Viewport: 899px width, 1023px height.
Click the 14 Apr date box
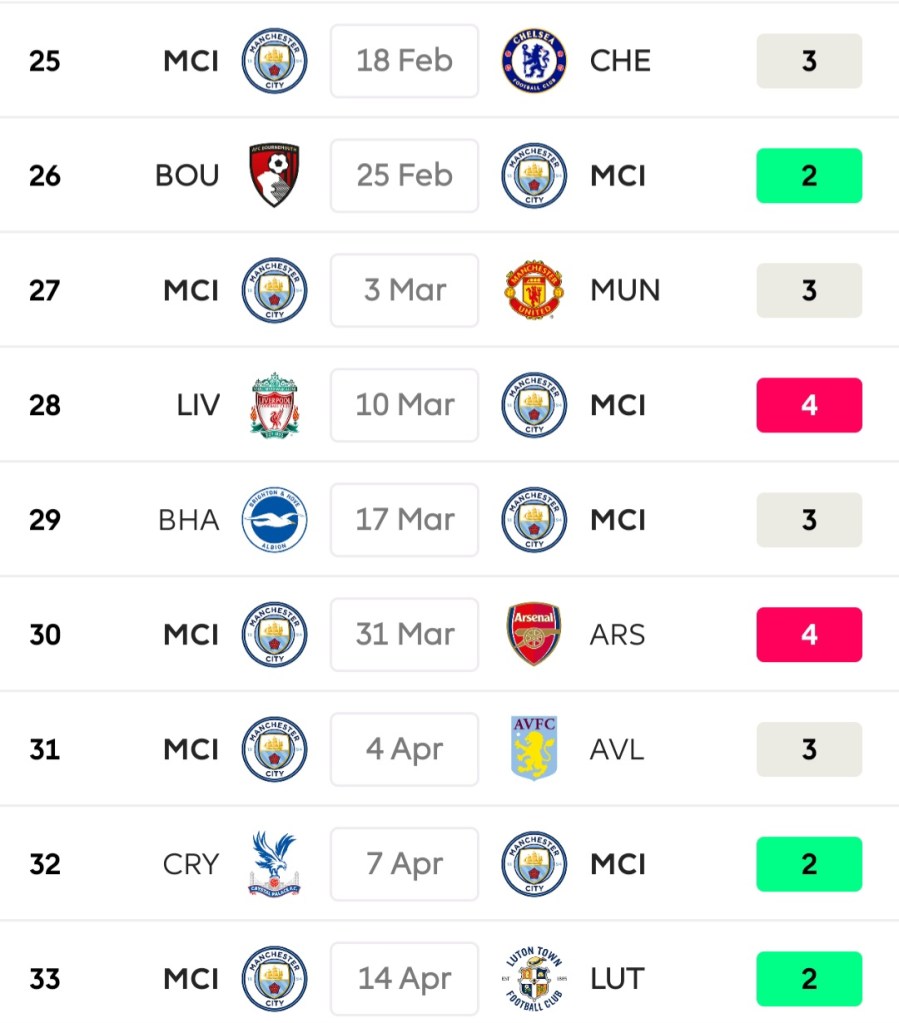click(x=404, y=978)
